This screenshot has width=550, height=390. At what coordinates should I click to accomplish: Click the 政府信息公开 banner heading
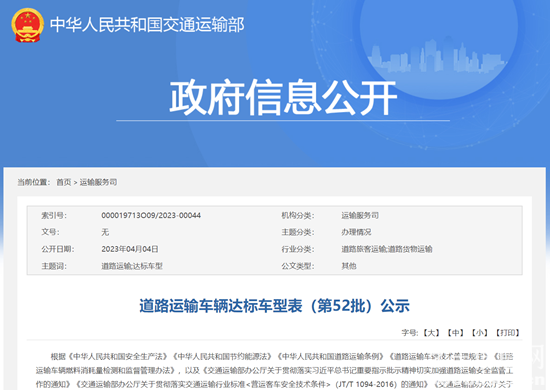283,98
